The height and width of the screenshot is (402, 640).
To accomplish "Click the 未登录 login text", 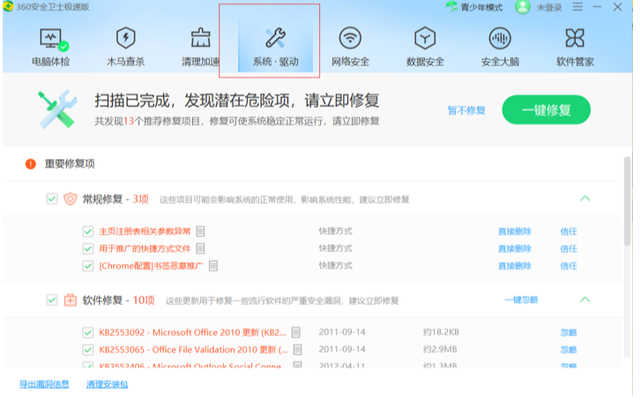I will (549, 7).
